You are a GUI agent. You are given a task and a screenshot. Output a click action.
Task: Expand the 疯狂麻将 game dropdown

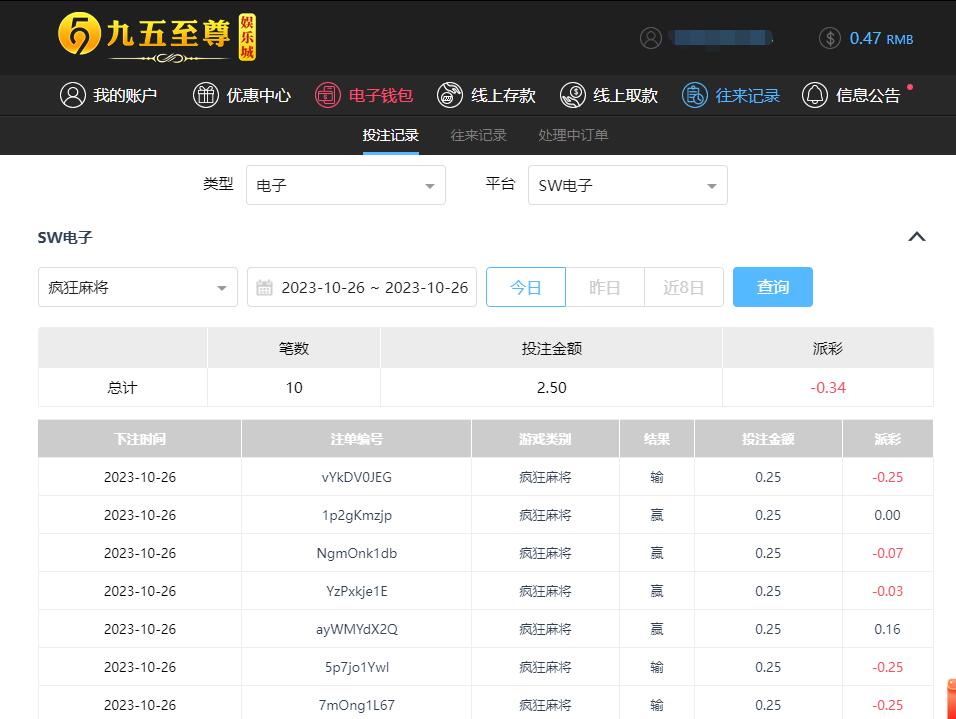138,287
